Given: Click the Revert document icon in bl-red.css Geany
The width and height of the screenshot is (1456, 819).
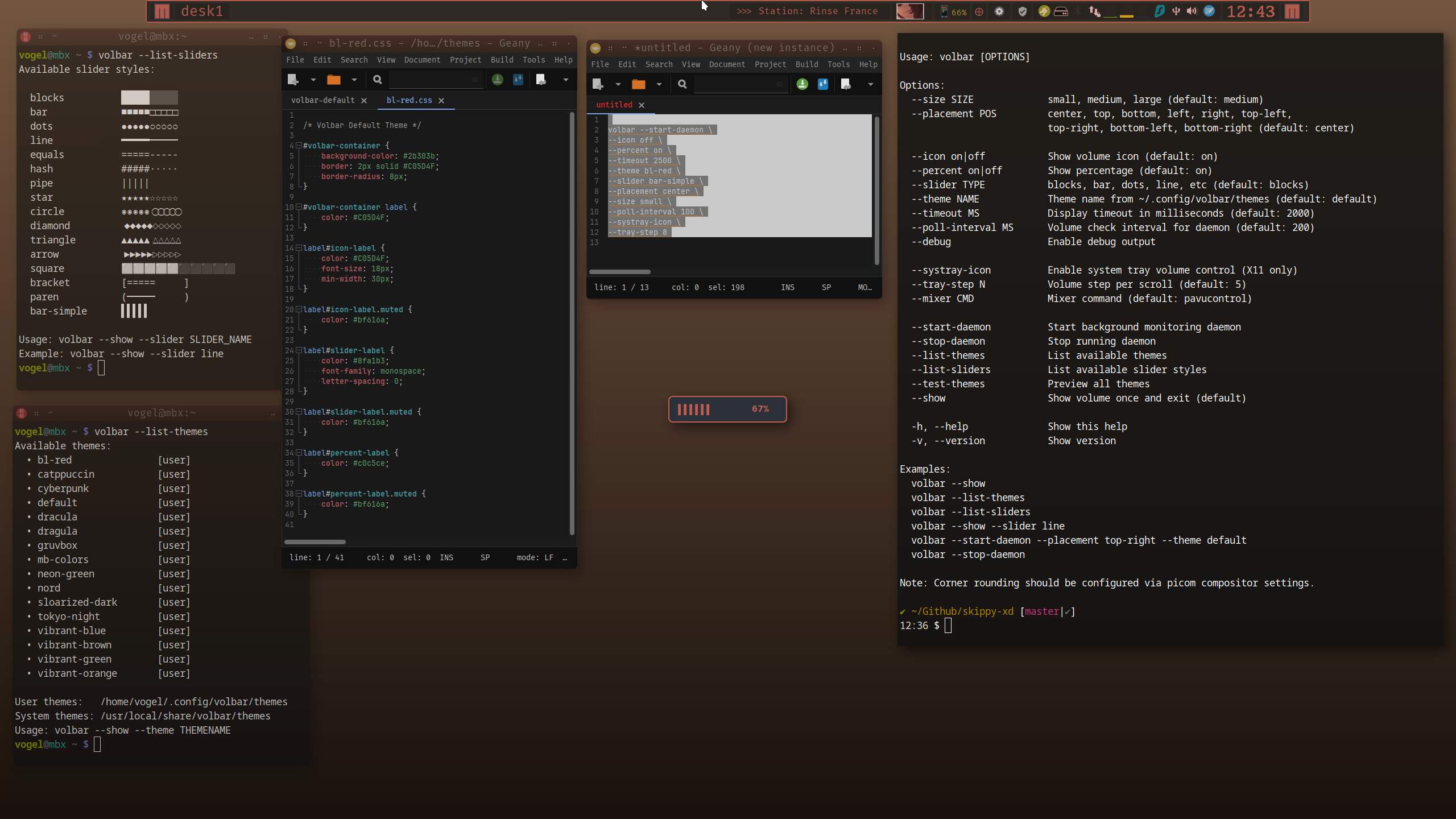Looking at the screenshot, I should [541, 80].
